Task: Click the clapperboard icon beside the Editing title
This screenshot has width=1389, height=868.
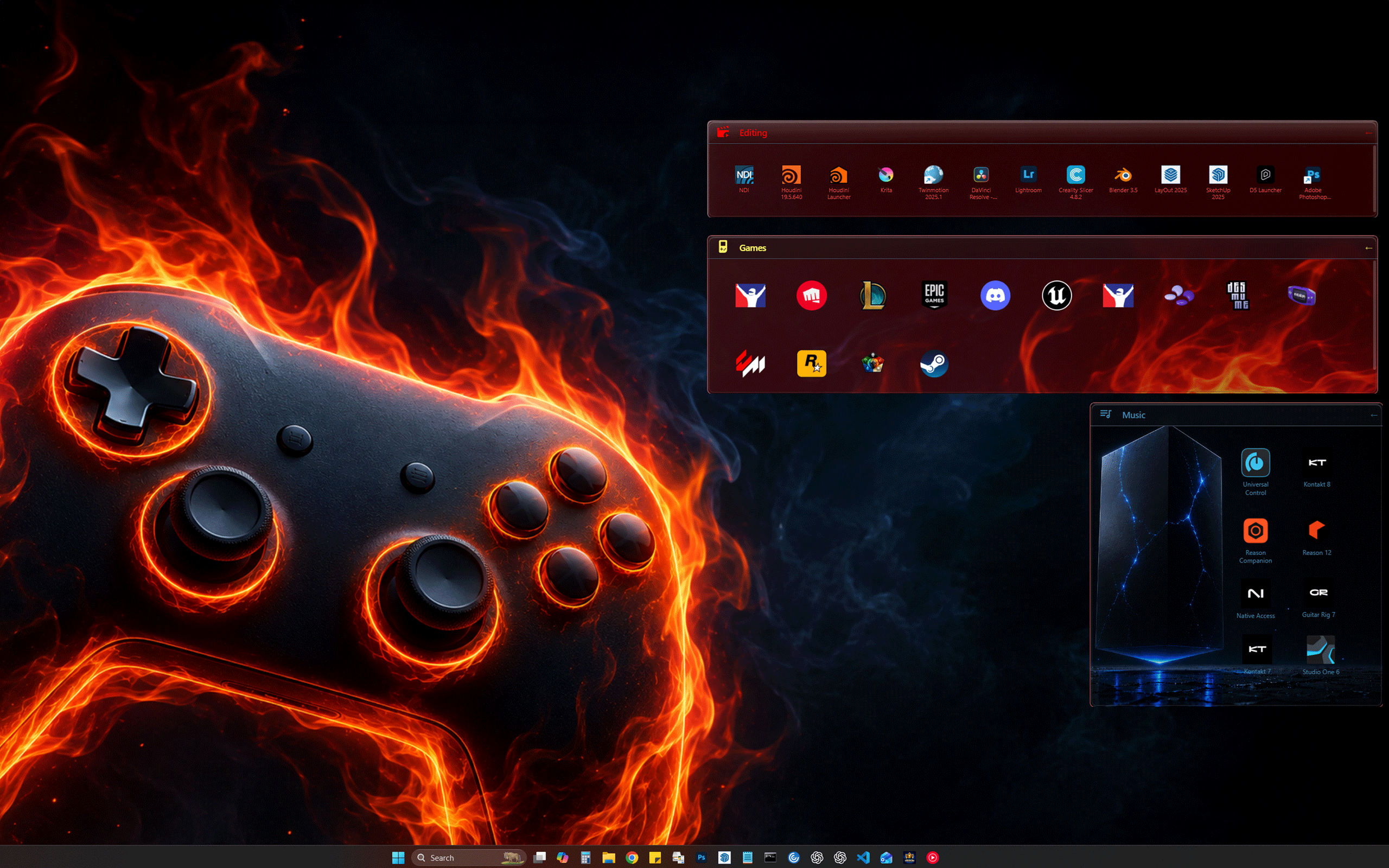Action: pos(723,132)
